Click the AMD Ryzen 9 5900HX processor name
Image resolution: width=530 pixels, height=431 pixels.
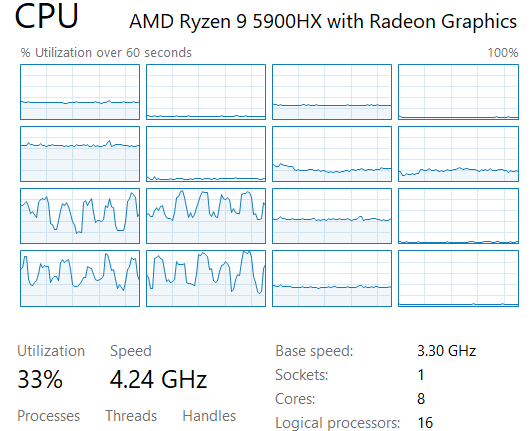(323, 21)
